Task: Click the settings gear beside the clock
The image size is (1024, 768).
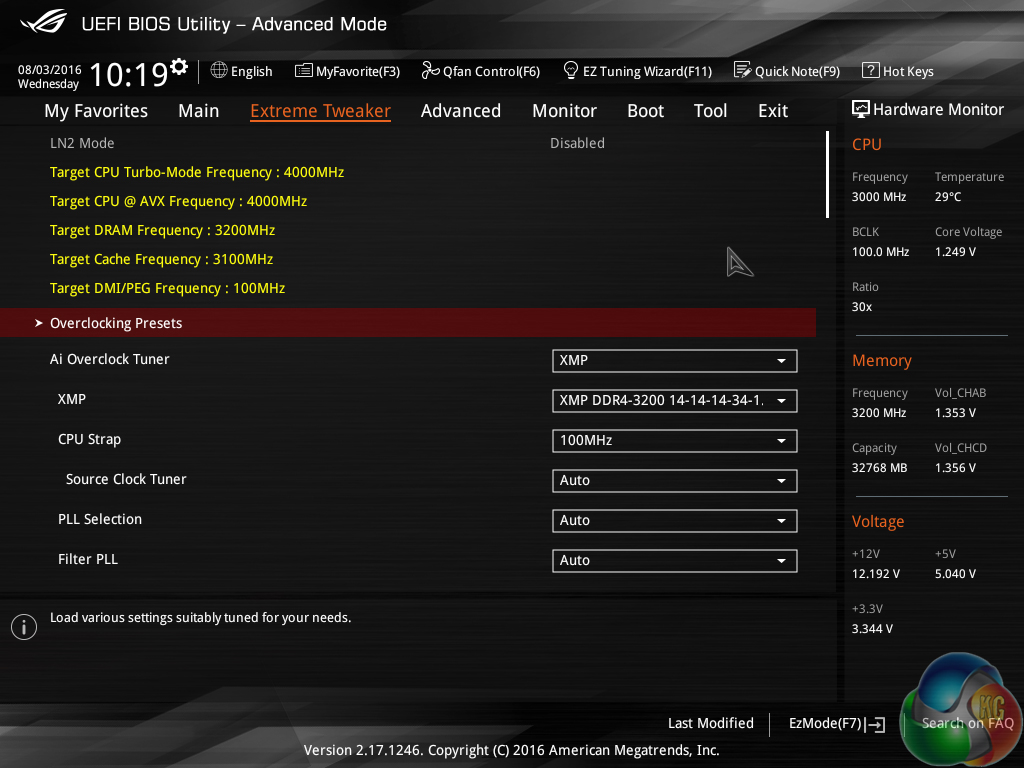Action: tap(178, 66)
